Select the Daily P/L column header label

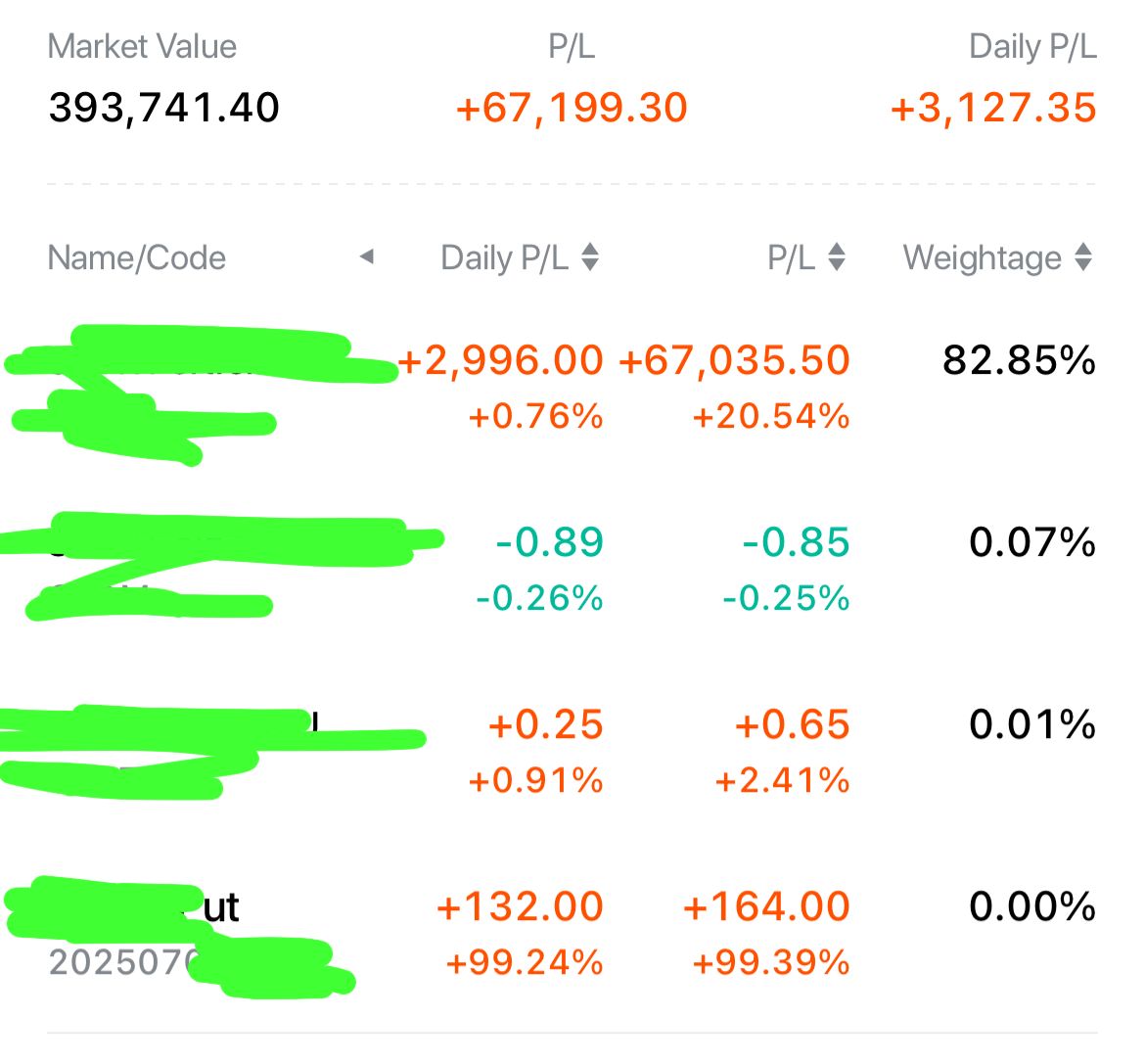point(504,257)
